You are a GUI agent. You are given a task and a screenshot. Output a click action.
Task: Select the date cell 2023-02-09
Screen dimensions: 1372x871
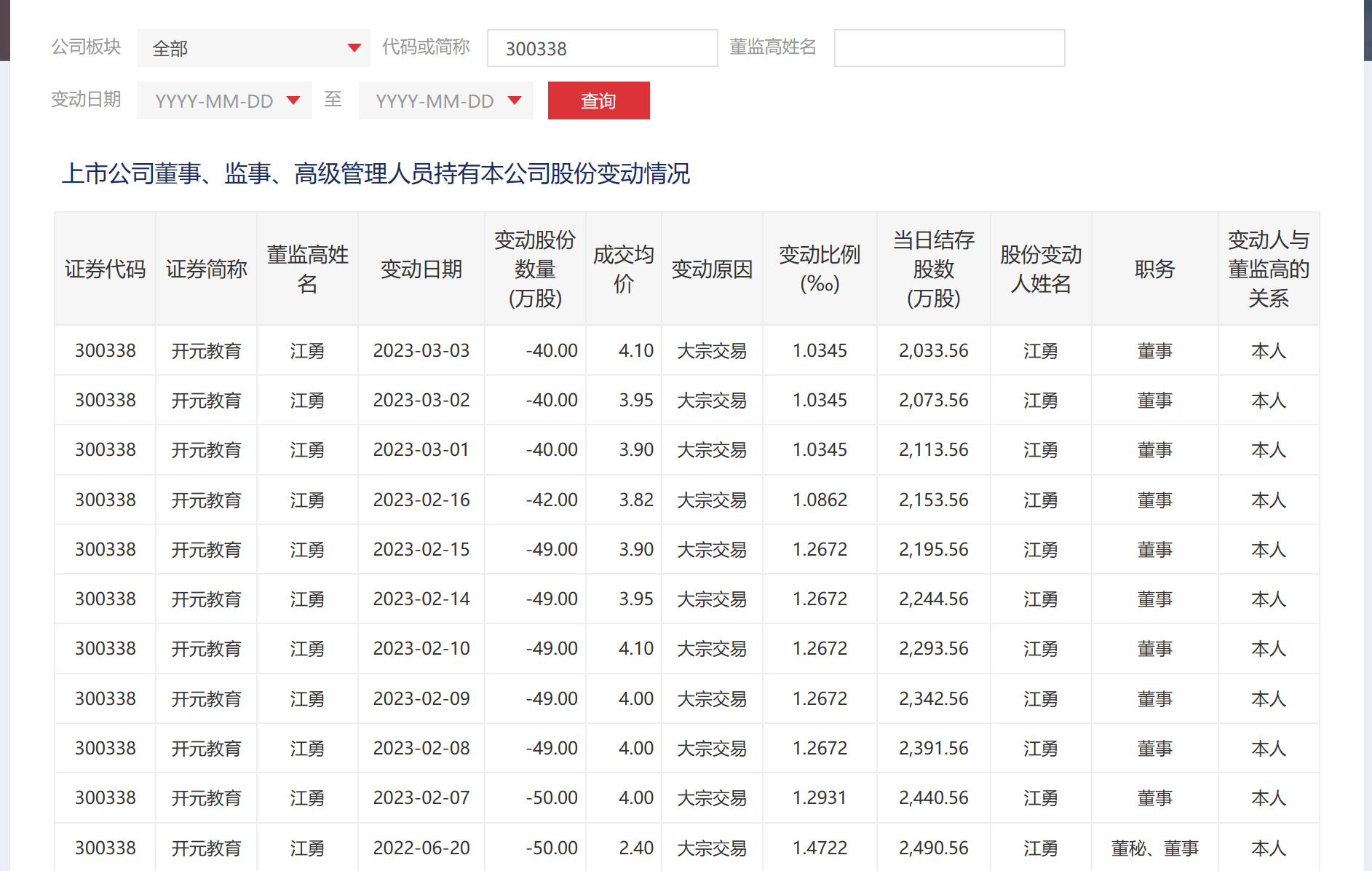(421, 698)
